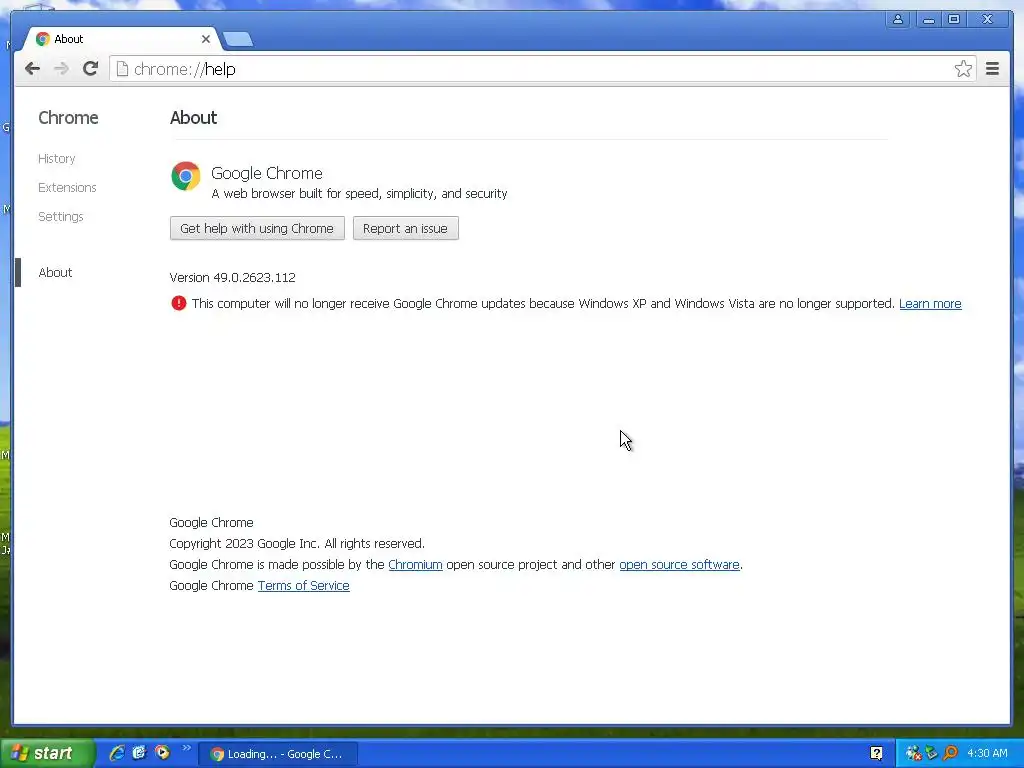
Task: Open the Chromium link
Action: (x=415, y=564)
